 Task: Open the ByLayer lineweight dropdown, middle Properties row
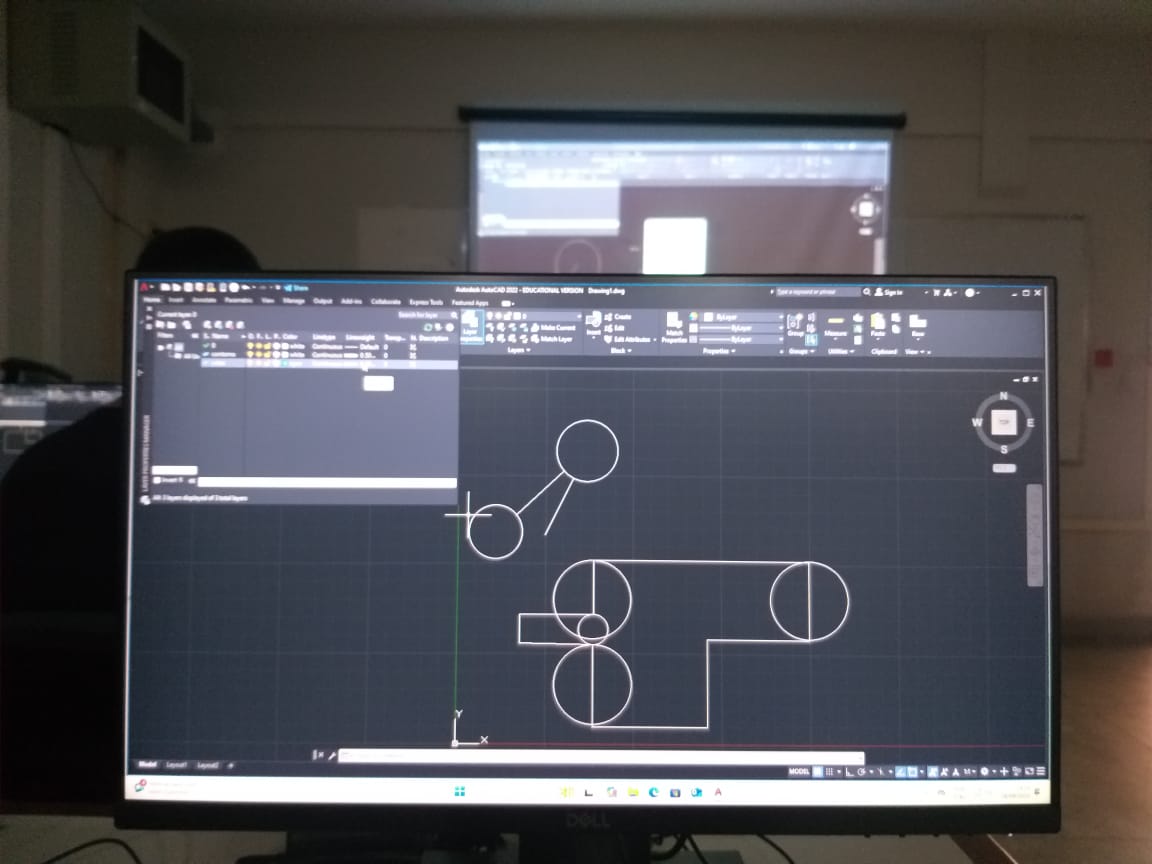[x=741, y=328]
